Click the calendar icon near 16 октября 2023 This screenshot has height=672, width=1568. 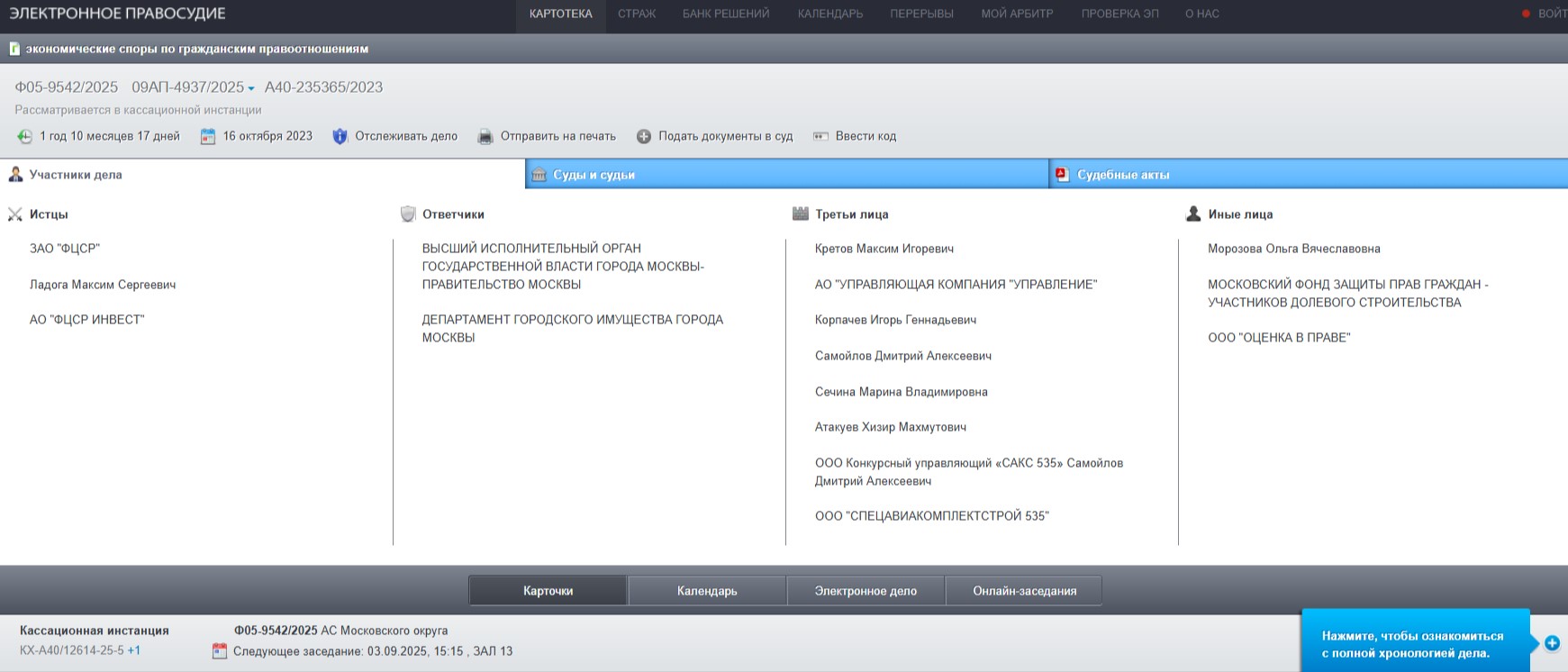pos(208,137)
